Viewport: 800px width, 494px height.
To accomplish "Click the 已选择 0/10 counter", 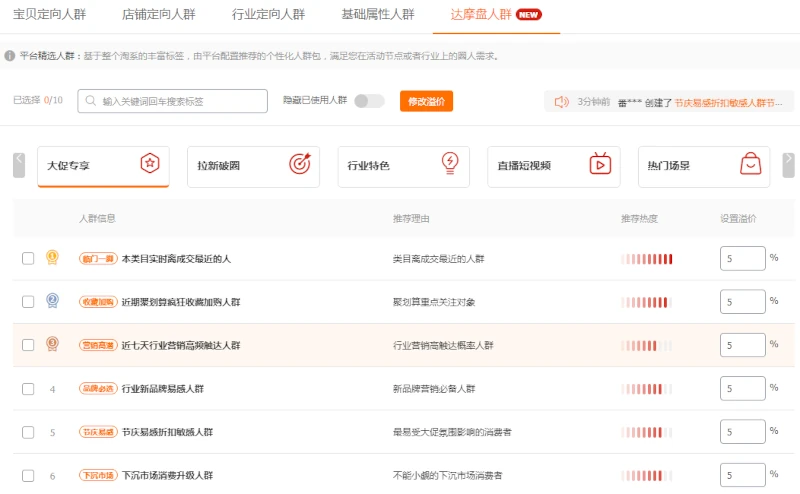I will 38,100.
